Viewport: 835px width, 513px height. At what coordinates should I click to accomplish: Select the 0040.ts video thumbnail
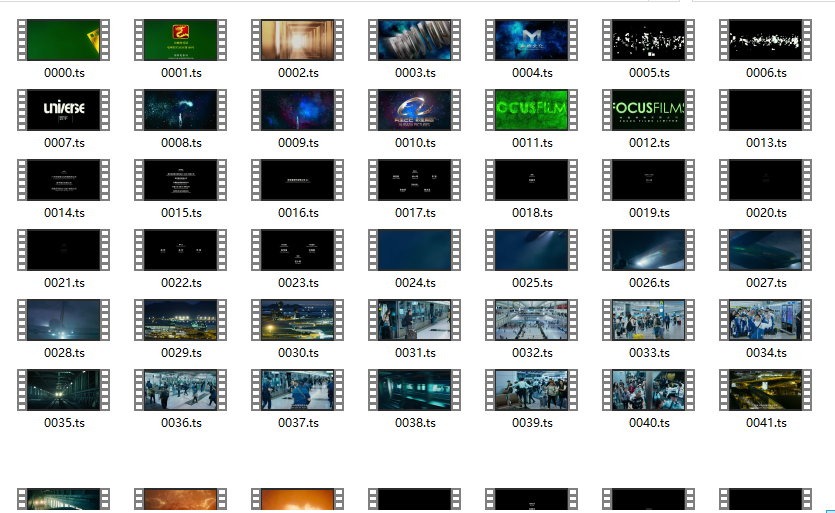(649, 390)
